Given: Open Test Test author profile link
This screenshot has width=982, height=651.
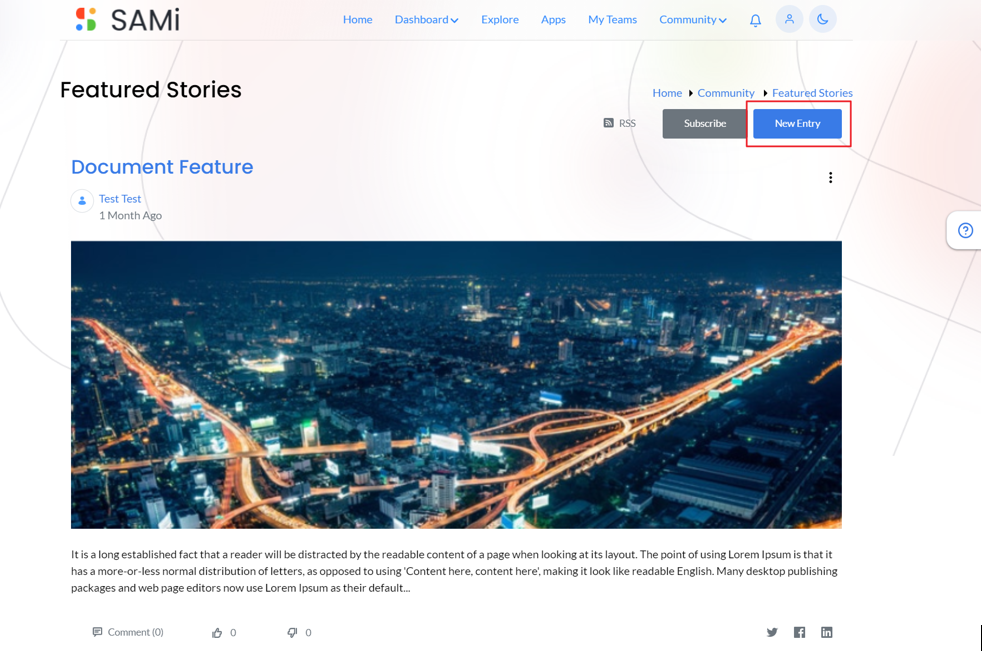Looking at the screenshot, I should pyautogui.click(x=120, y=199).
